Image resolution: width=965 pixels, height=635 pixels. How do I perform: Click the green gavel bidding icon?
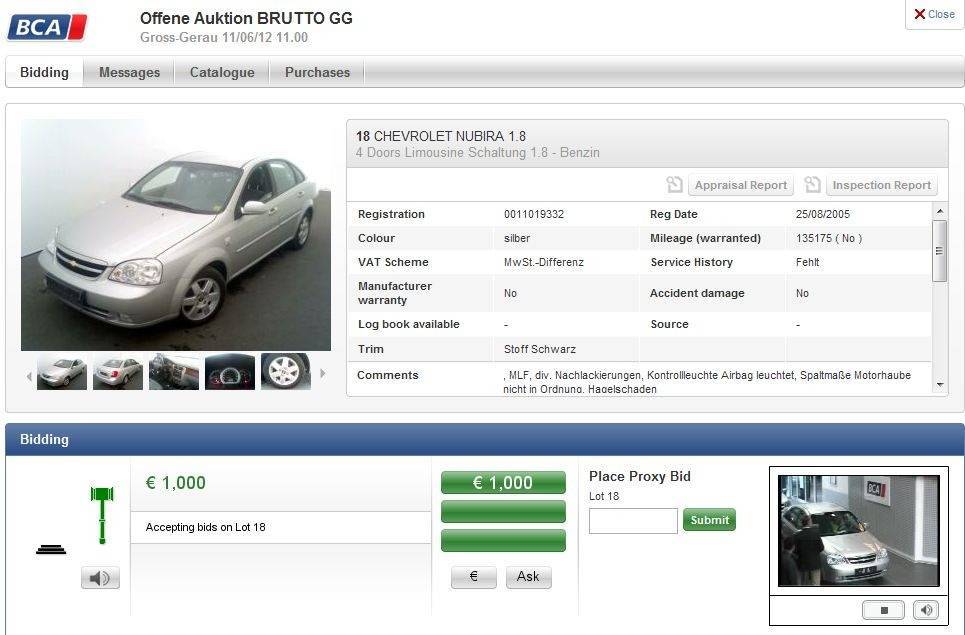pos(102,515)
